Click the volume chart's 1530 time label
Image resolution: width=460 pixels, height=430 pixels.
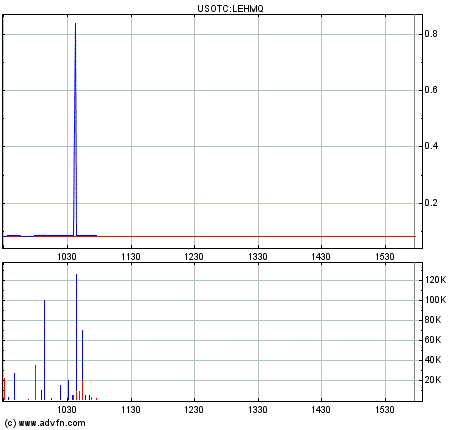point(385,410)
